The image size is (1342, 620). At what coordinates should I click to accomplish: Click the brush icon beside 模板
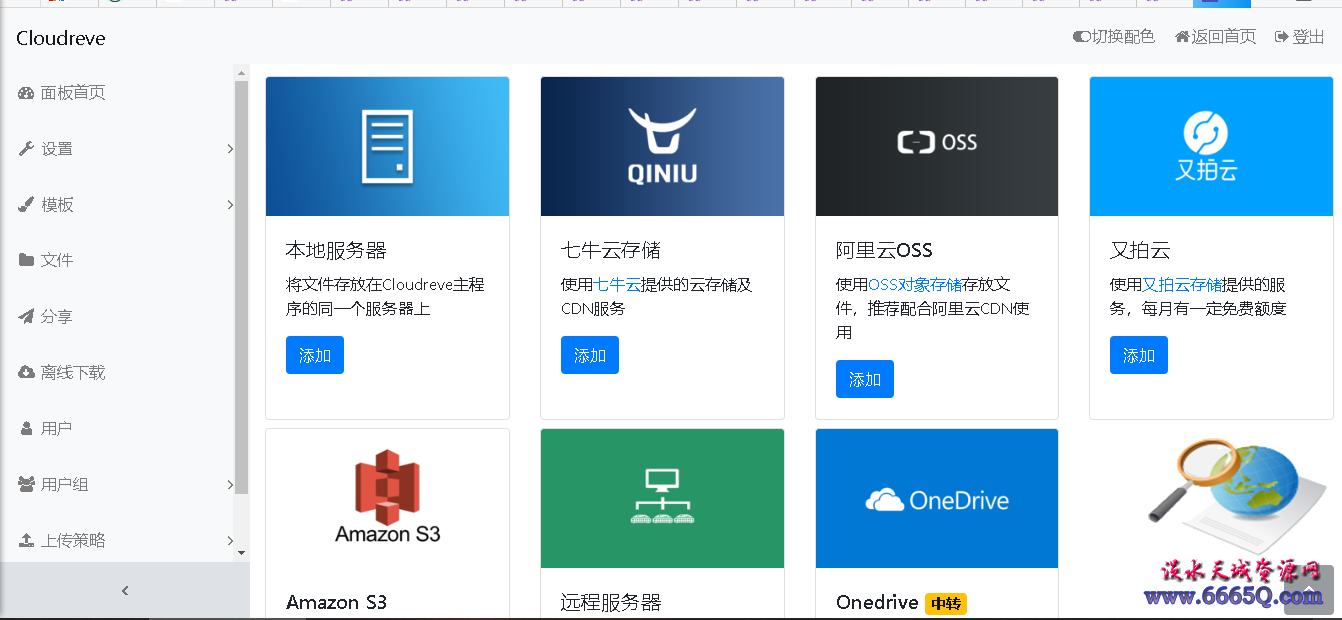[x=26, y=205]
